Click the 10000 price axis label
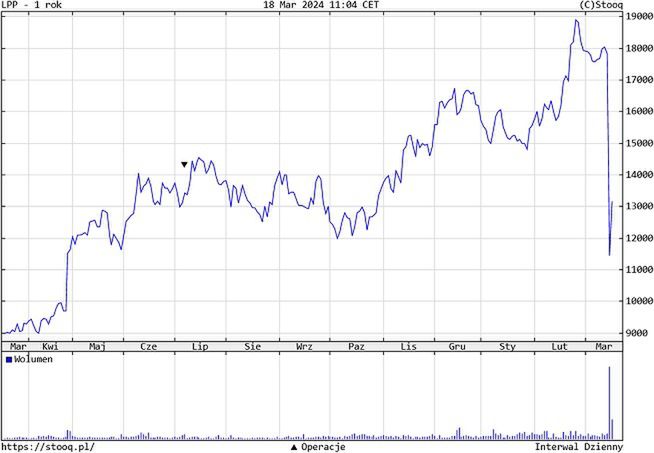This screenshot has height=453, width=654. pyautogui.click(x=639, y=301)
